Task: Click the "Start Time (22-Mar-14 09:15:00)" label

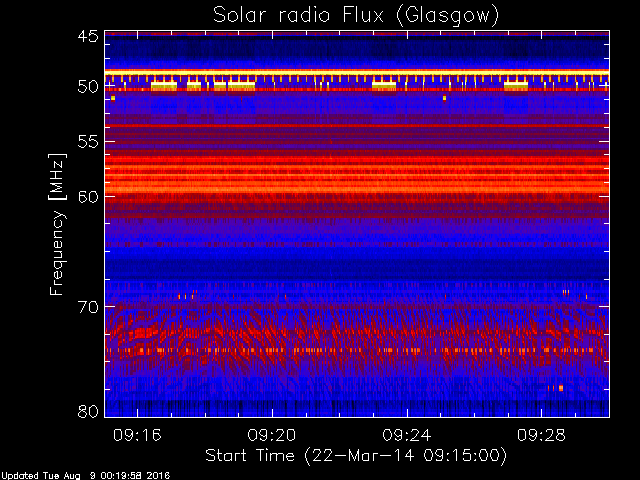Action: tap(356, 455)
